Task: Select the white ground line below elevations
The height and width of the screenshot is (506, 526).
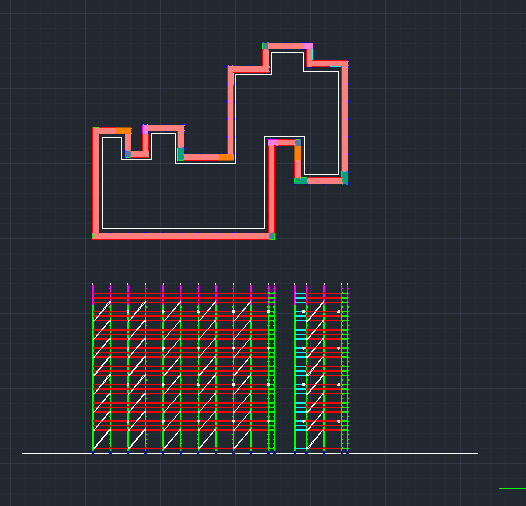Action: coord(250,453)
